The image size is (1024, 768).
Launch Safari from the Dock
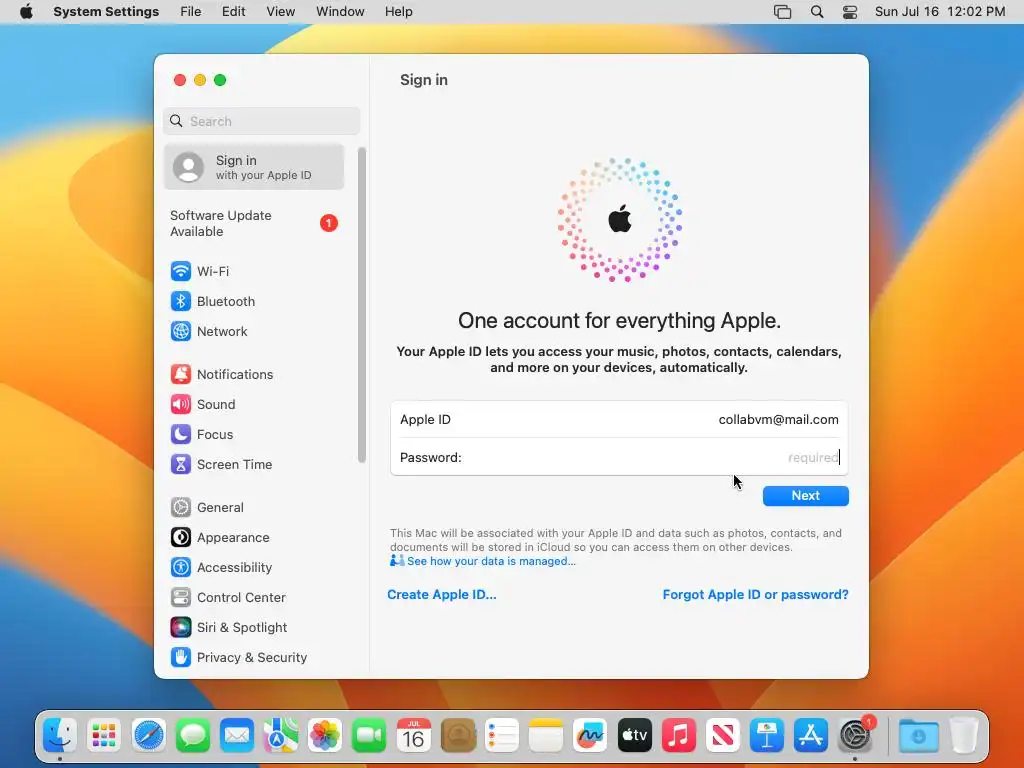(148, 736)
